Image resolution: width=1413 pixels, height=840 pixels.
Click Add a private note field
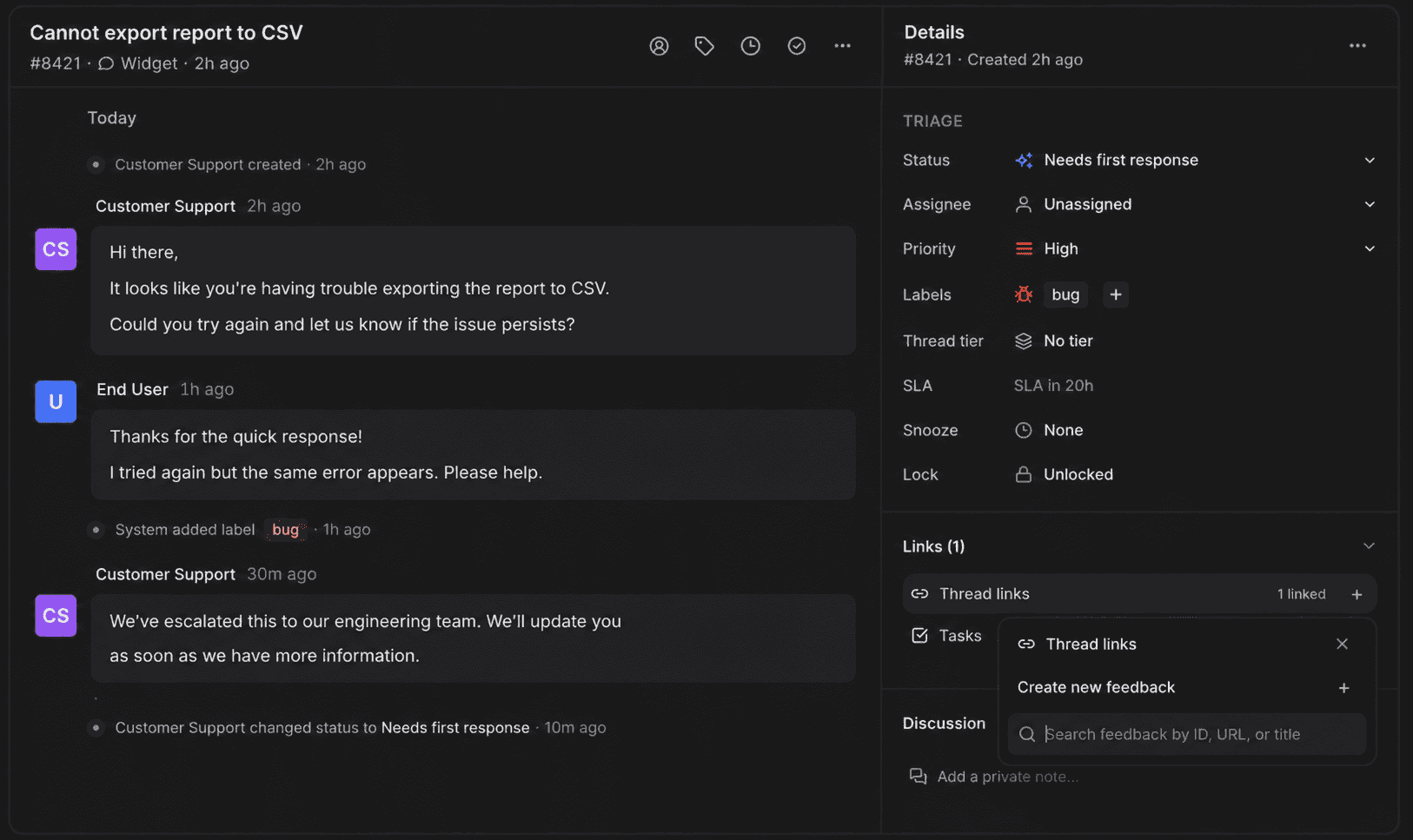tap(1007, 777)
